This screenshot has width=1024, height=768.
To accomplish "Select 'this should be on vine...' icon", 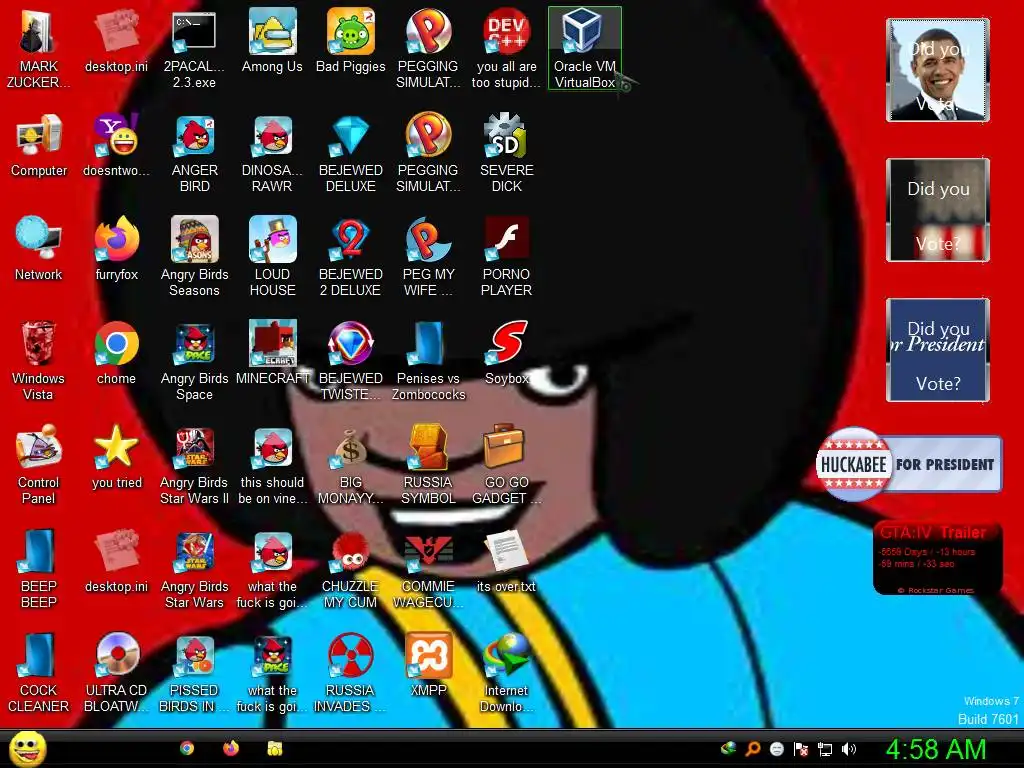I will pos(272,464).
